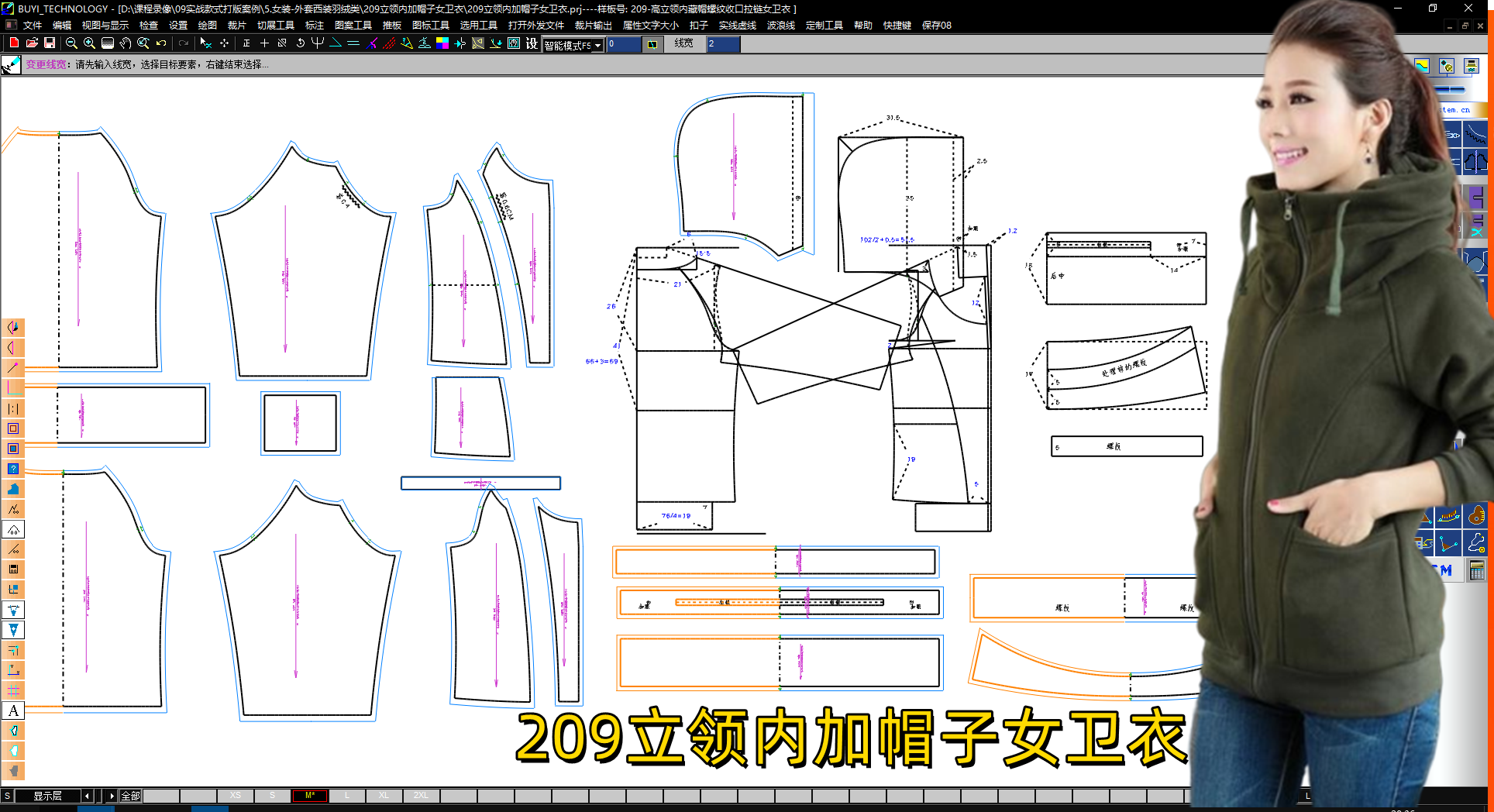Click the left arrow beside 显示层
Image resolution: width=1494 pixels, height=812 pixels.
pos(87,796)
